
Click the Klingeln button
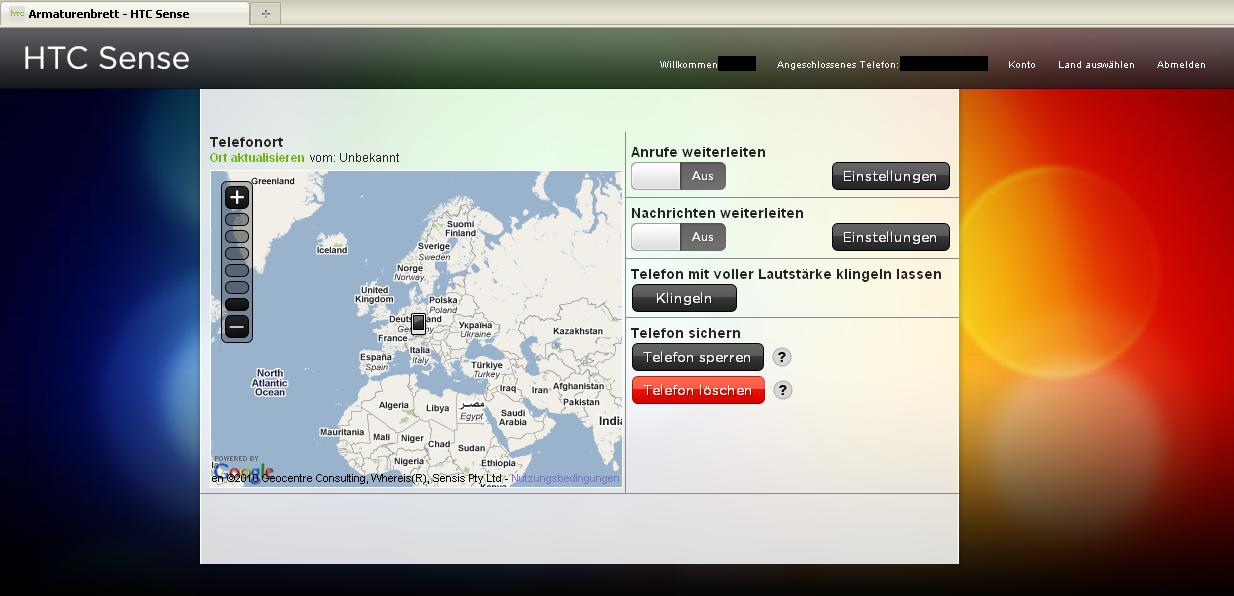click(x=684, y=298)
